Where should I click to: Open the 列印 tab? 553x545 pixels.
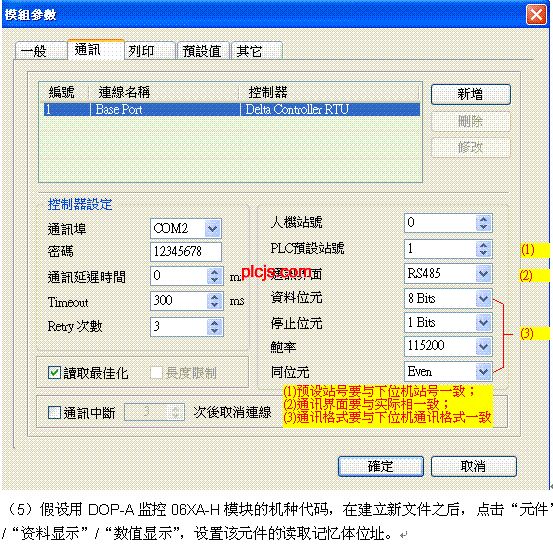coord(150,51)
